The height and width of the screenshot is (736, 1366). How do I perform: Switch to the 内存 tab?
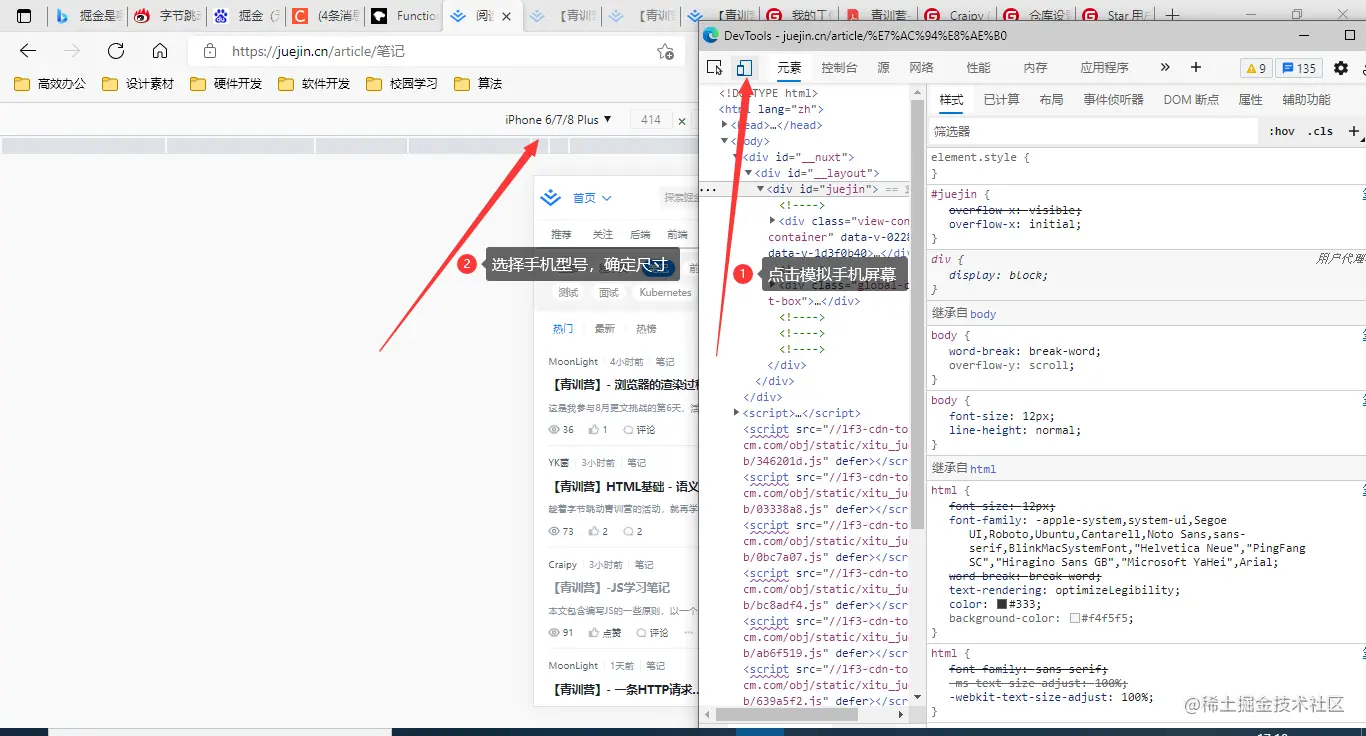pyautogui.click(x=1035, y=68)
